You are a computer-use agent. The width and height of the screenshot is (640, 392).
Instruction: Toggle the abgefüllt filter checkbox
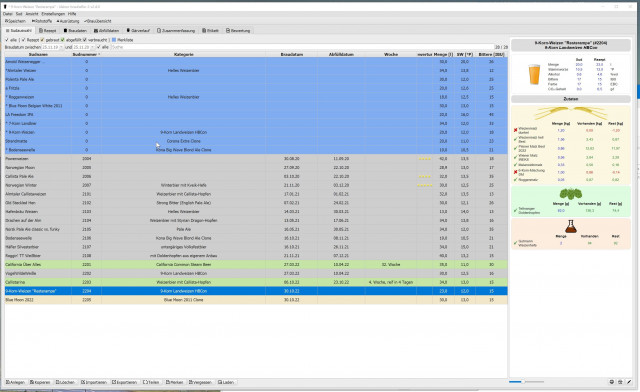click(62, 40)
